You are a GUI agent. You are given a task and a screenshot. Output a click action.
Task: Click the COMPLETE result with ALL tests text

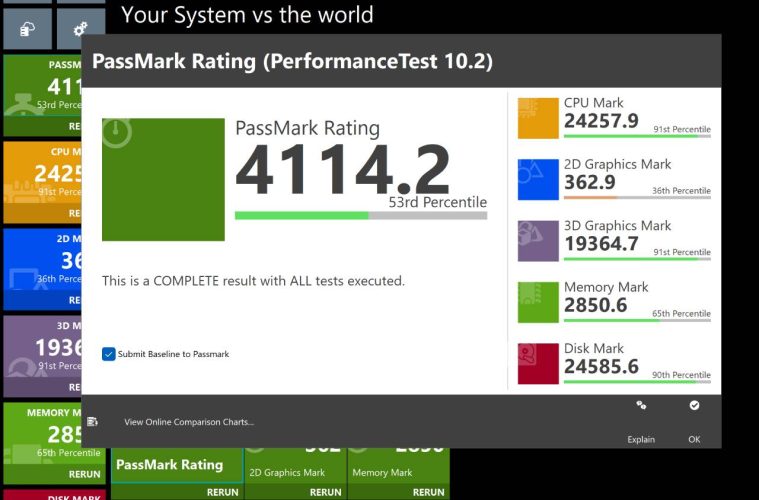tap(253, 281)
